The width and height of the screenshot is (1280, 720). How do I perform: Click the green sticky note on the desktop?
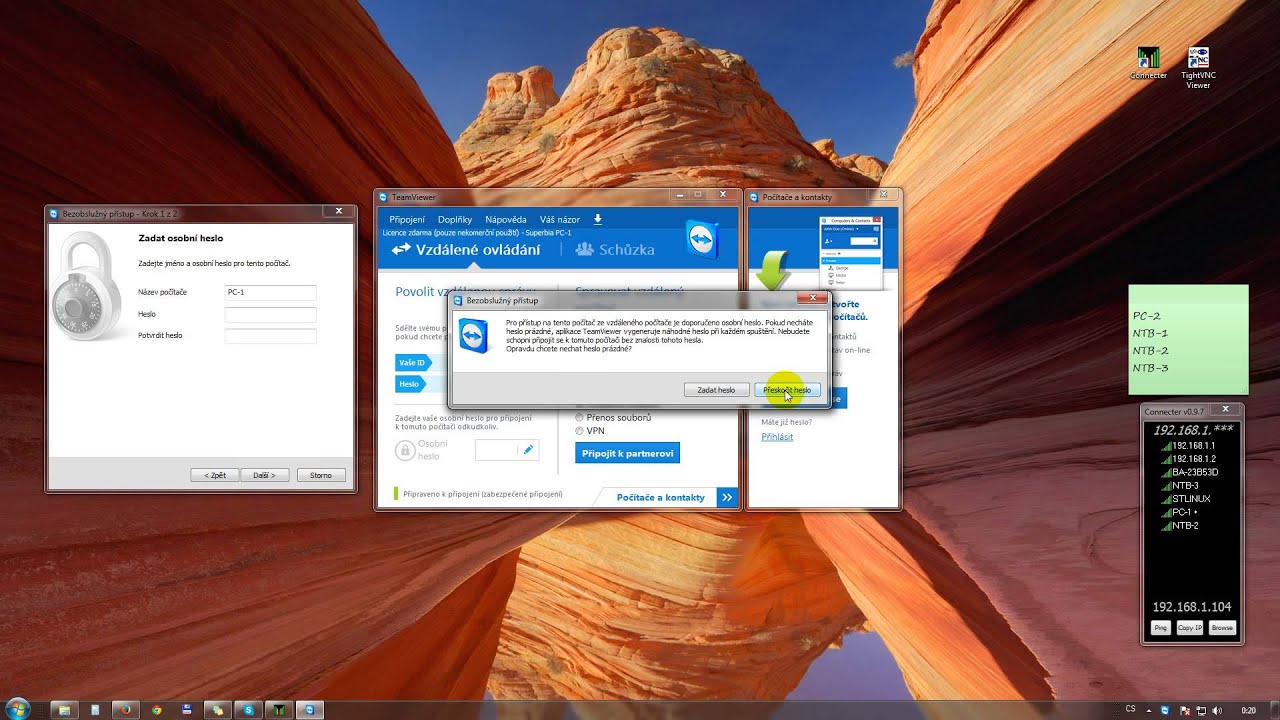tap(1188, 339)
